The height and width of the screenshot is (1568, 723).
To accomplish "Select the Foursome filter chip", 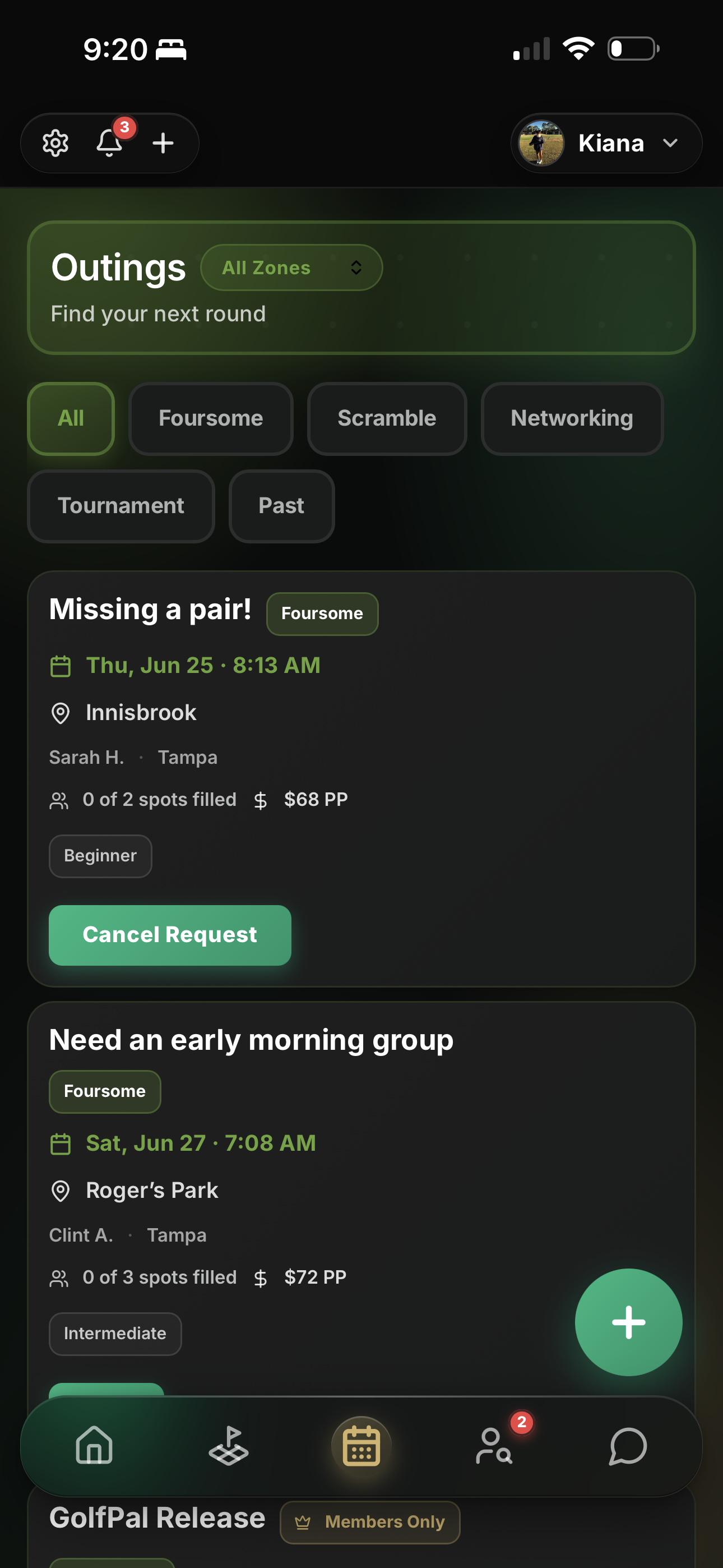I will 211,418.
